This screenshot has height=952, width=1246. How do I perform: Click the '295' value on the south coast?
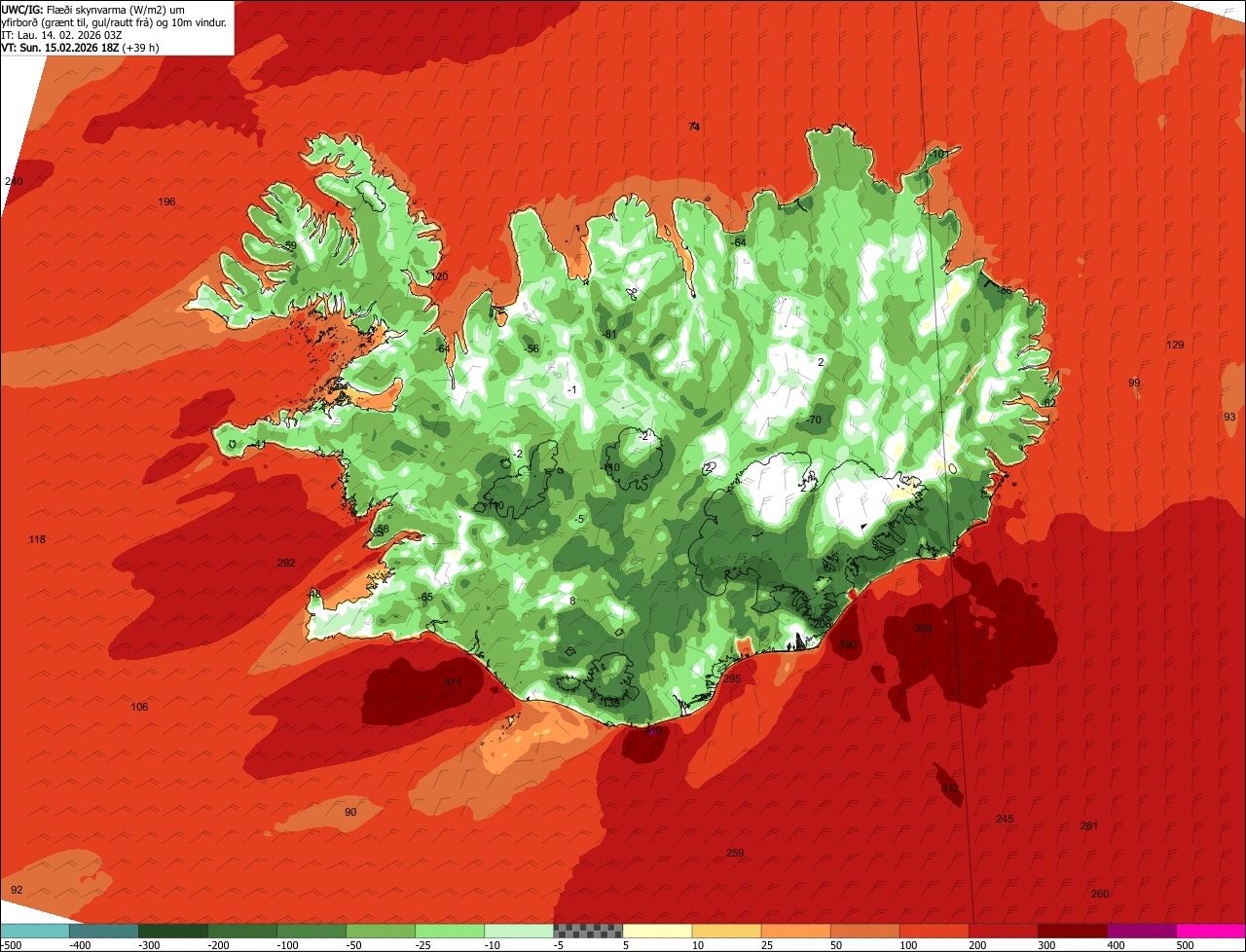tap(732, 678)
